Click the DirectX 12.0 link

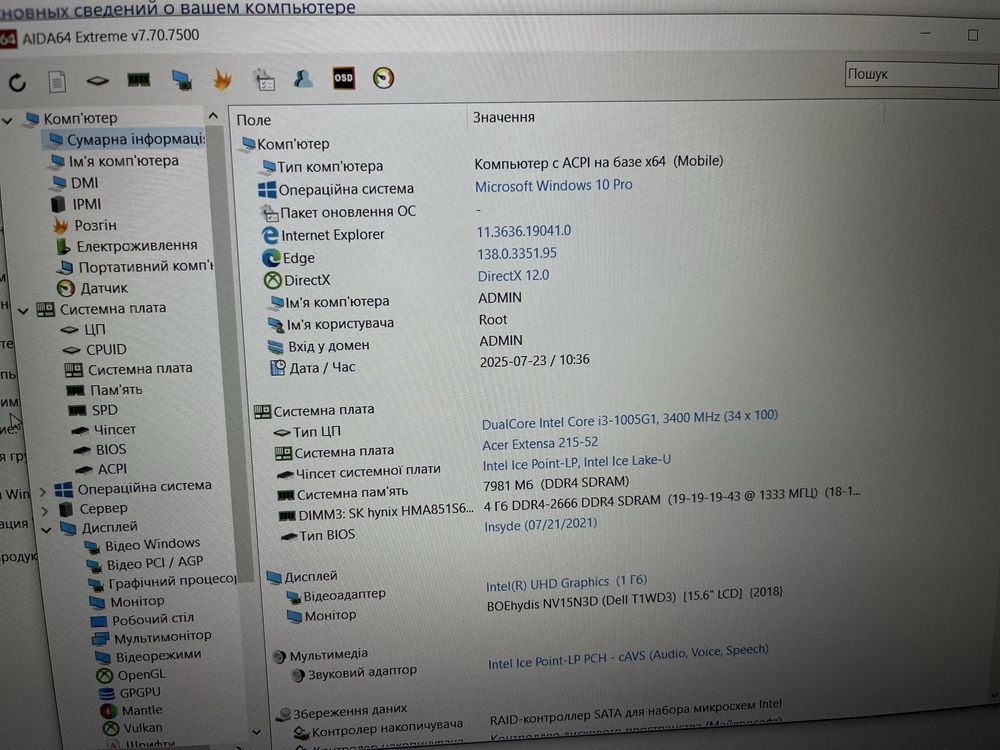pos(513,276)
